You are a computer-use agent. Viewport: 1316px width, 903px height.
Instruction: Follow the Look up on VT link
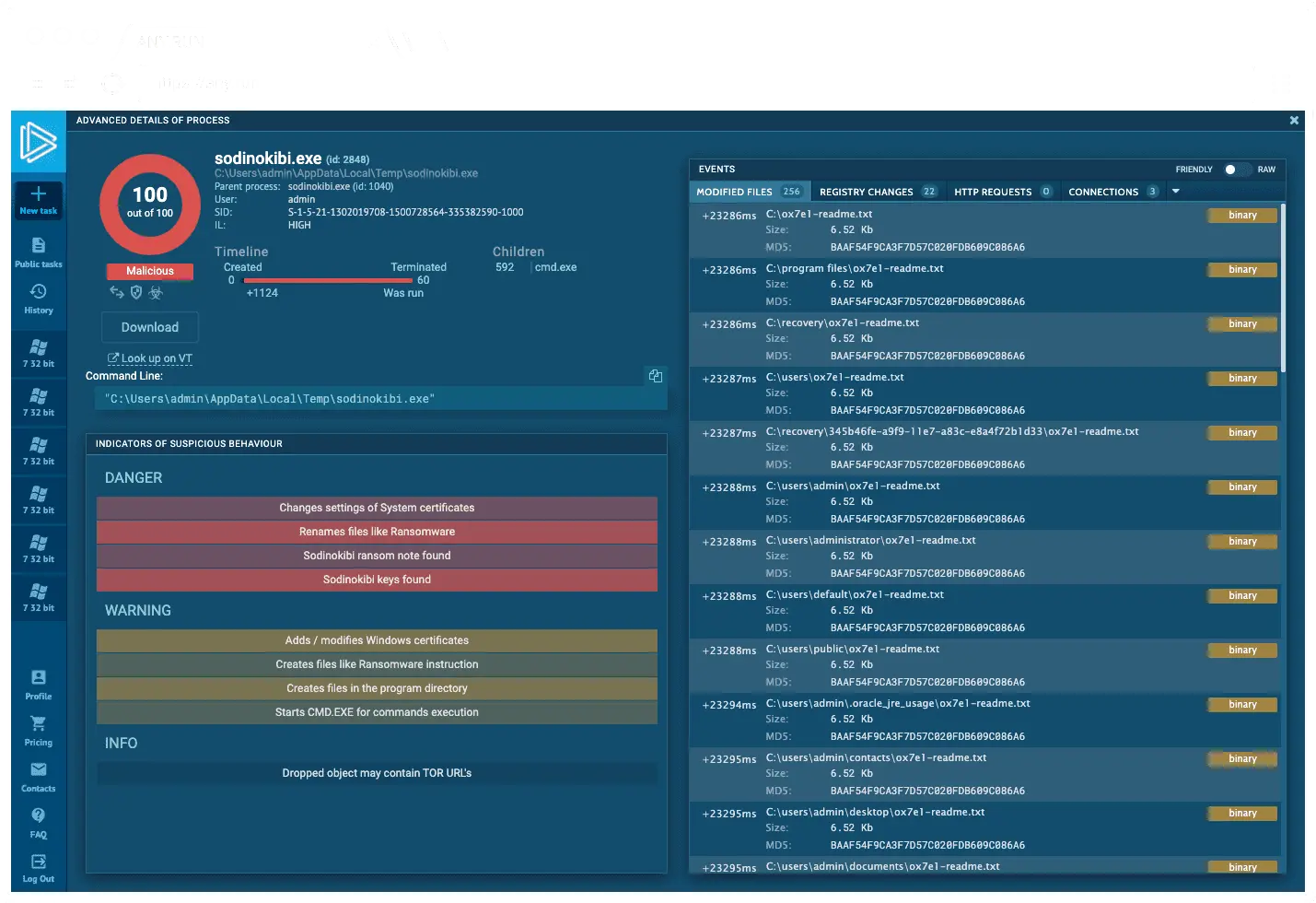(151, 358)
